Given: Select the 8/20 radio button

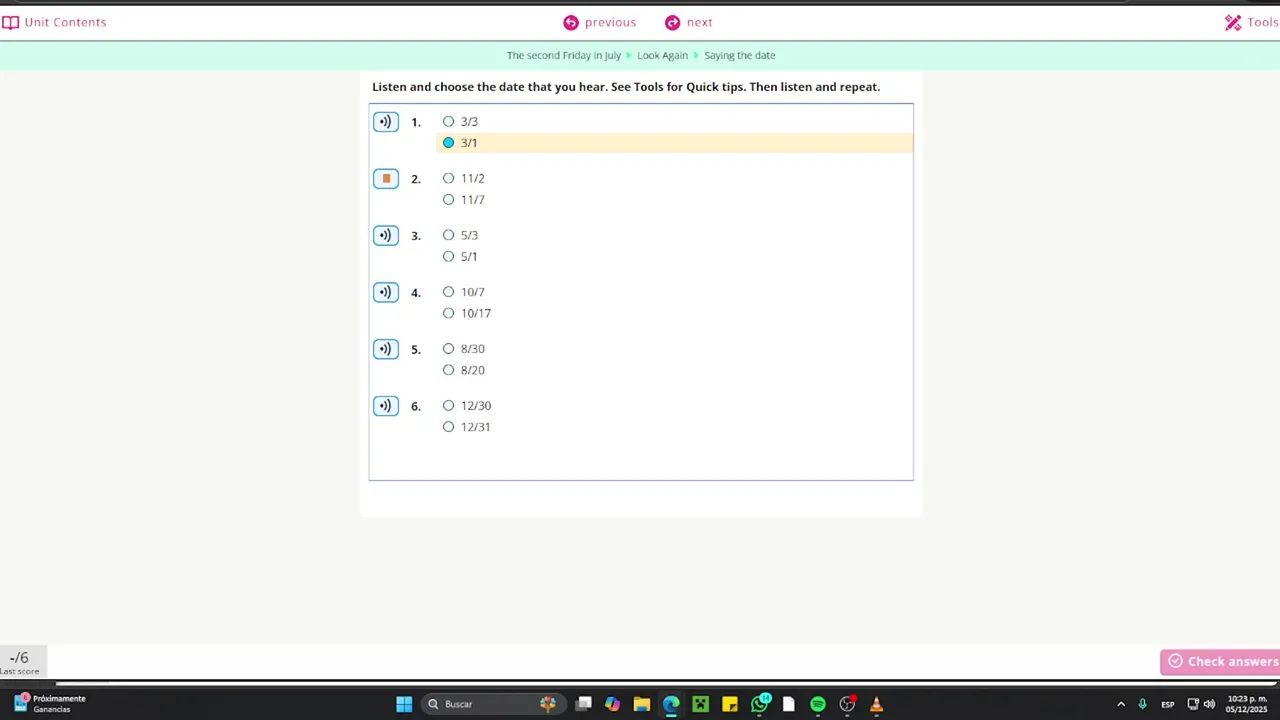Looking at the screenshot, I should (x=448, y=370).
